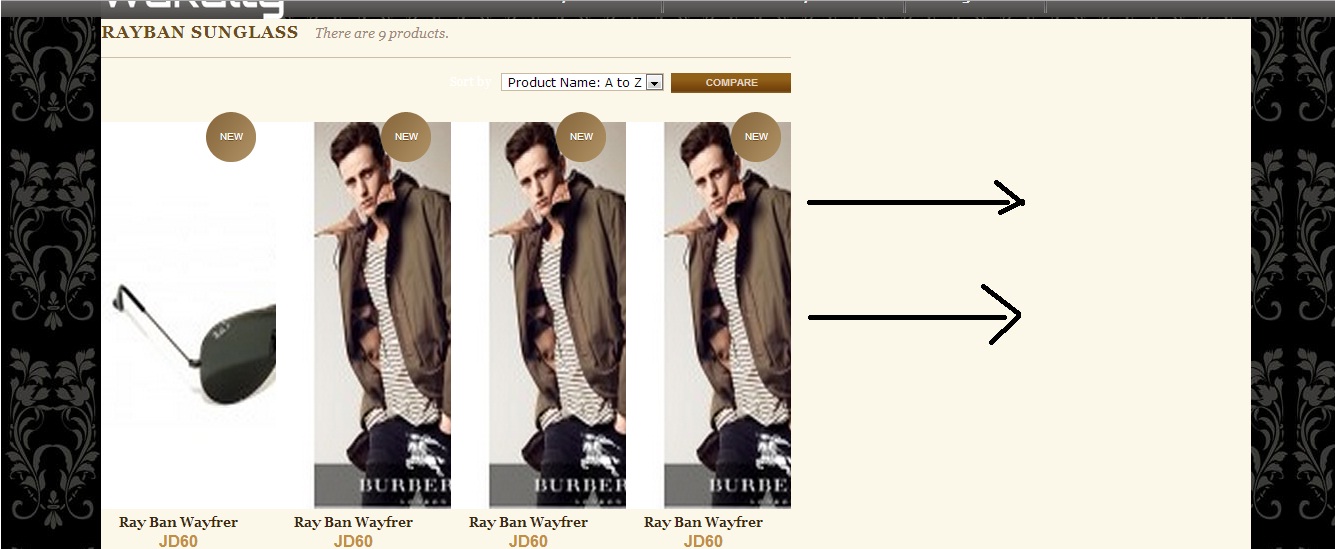The width and height of the screenshot is (1335, 549).
Task: Open the aviator sunglasses product image
Action: [x=190, y=315]
